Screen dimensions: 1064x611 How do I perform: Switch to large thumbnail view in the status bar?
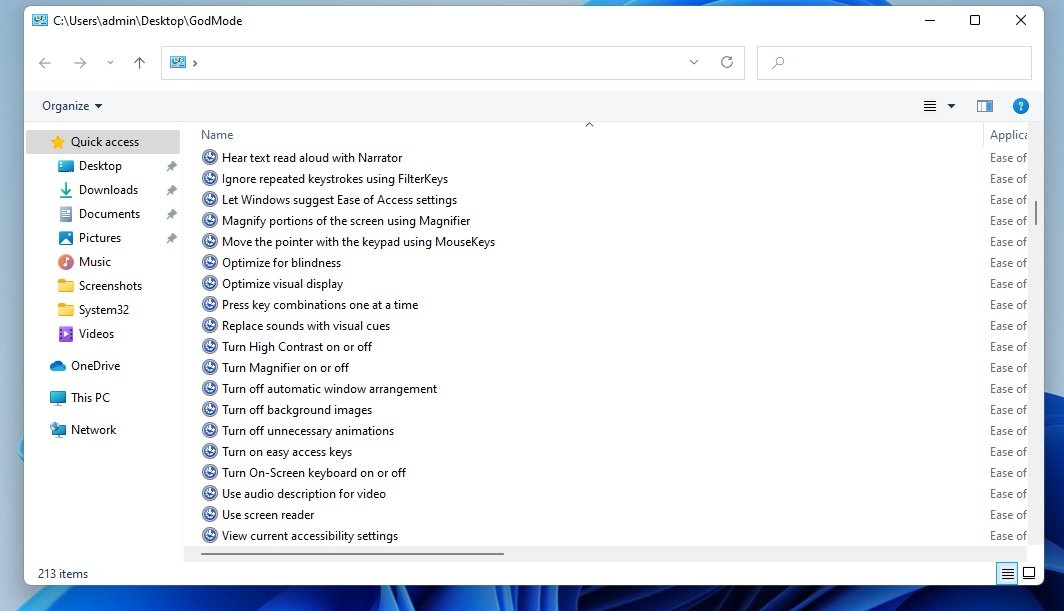(1029, 573)
